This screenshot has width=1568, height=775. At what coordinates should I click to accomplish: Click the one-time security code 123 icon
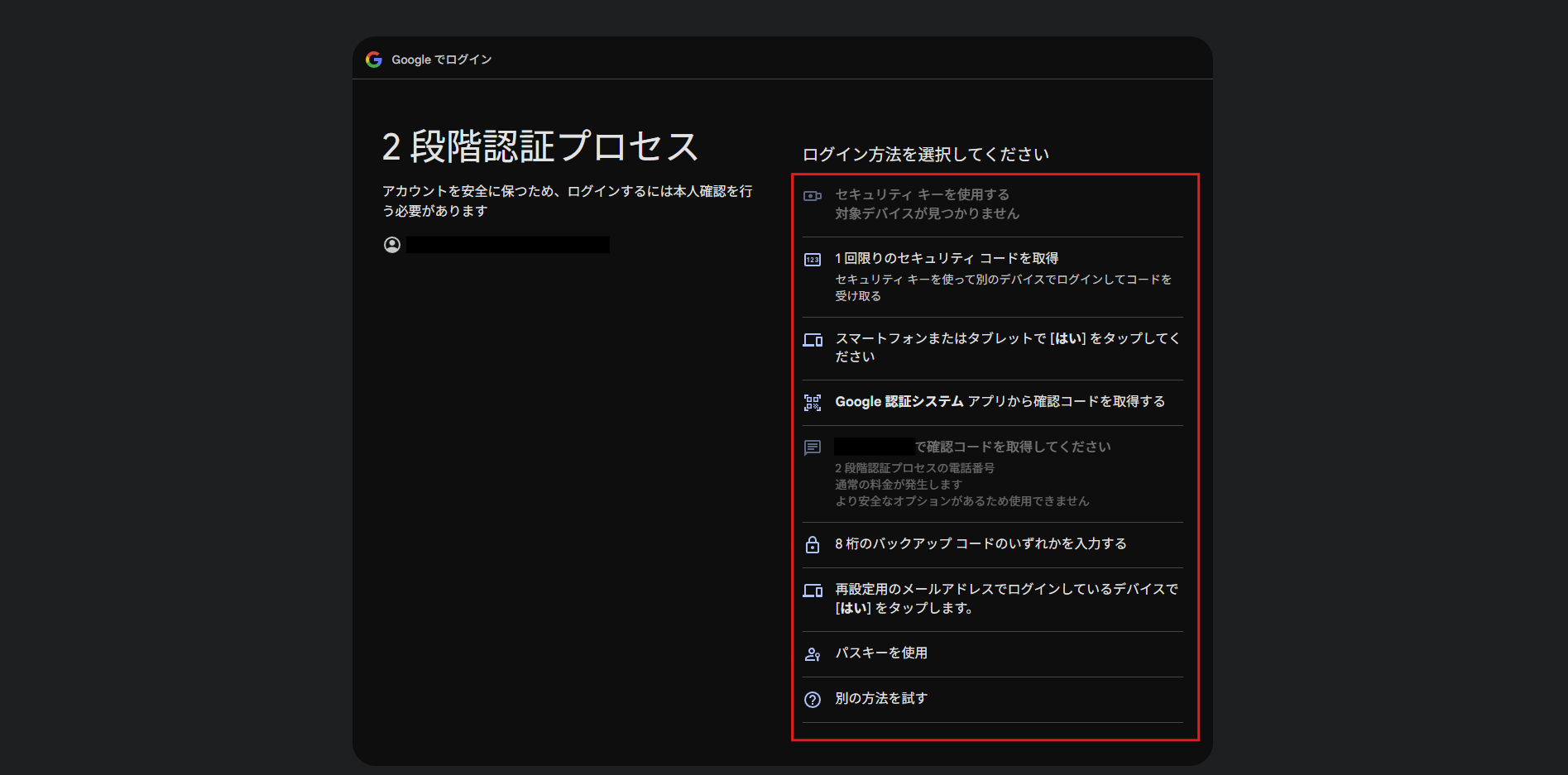click(x=813, y=260)
